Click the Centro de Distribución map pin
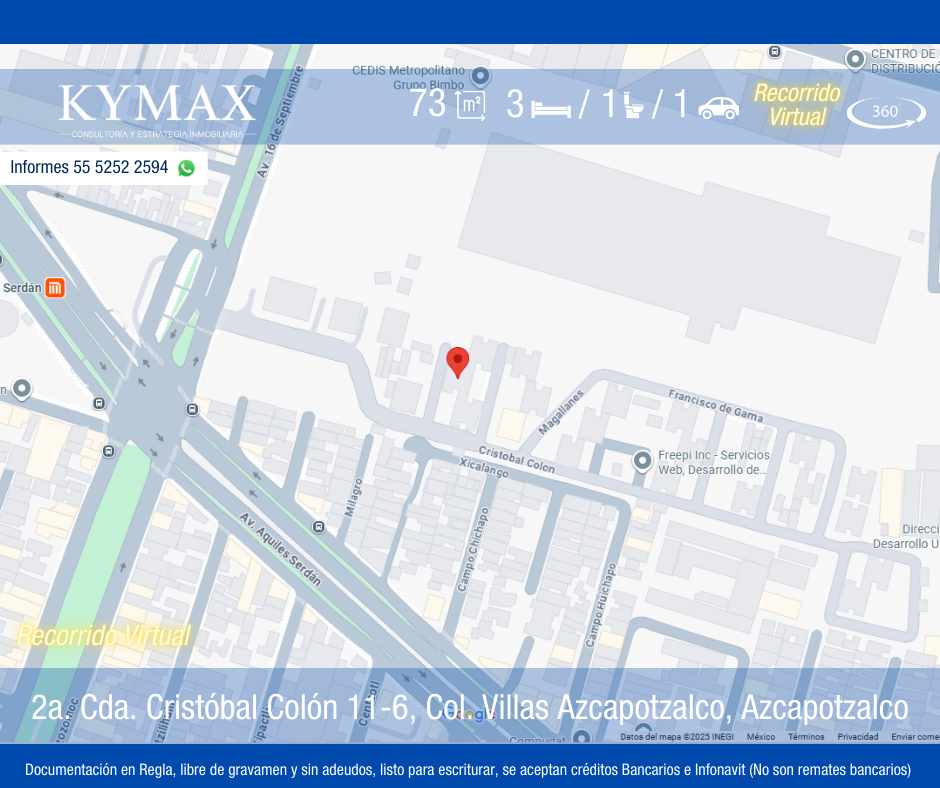This screenshot has height=788, width=940. pos(855,60)
